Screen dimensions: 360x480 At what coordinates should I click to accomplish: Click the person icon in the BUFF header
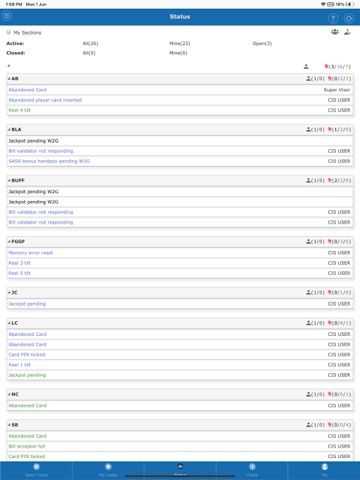pos(308,180)
